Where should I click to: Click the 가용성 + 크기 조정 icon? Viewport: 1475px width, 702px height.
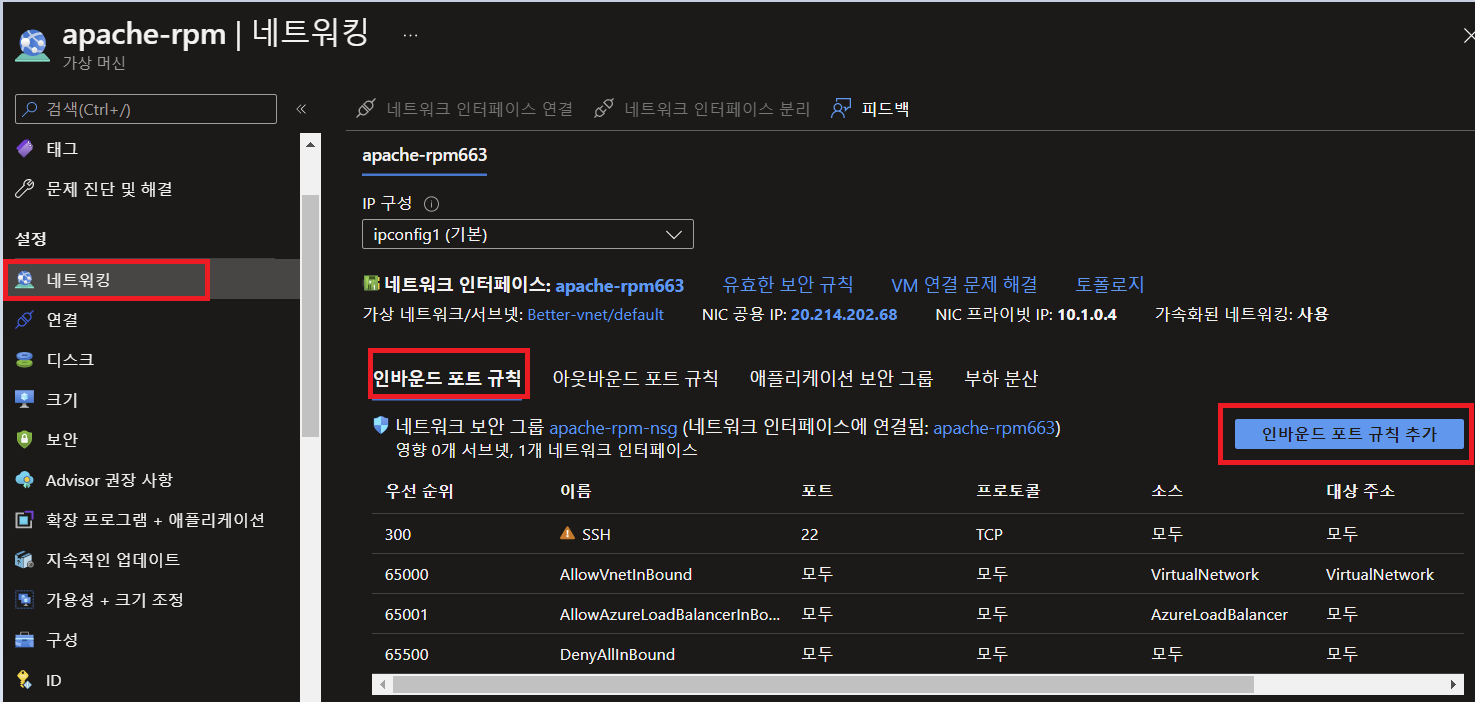(25, 600)
